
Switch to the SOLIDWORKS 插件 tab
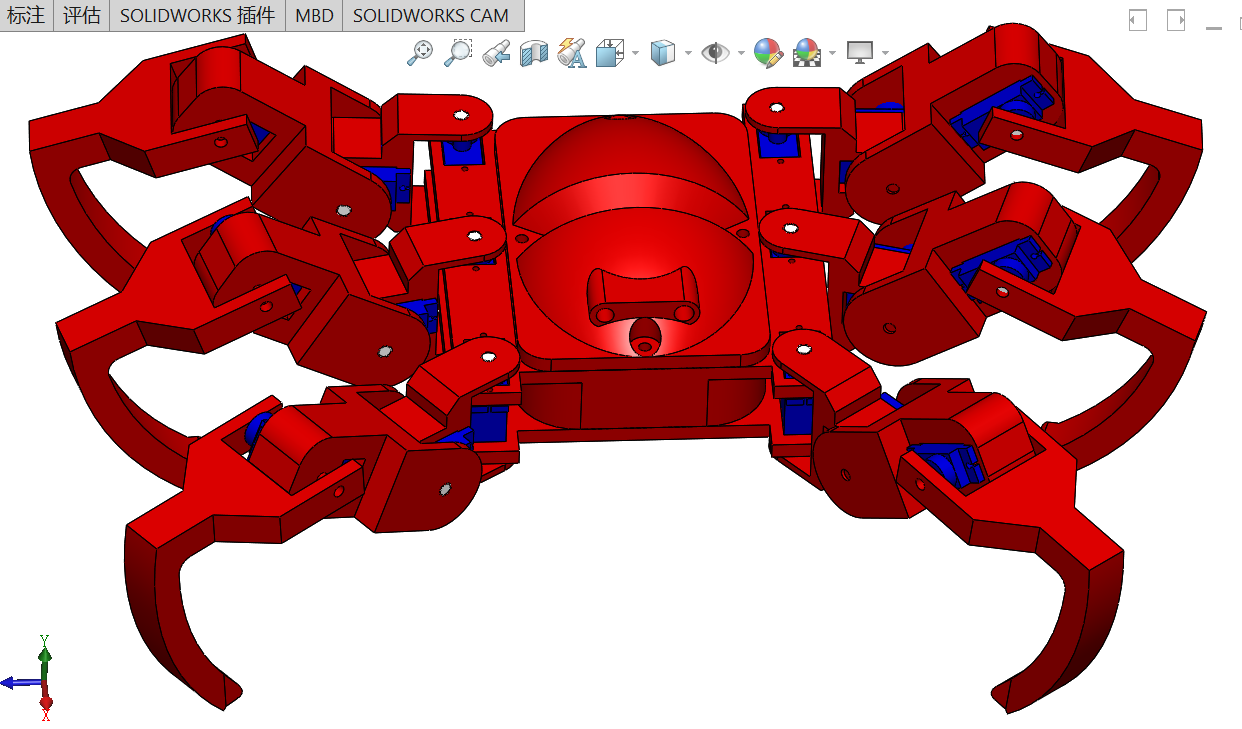pos(197,15)
